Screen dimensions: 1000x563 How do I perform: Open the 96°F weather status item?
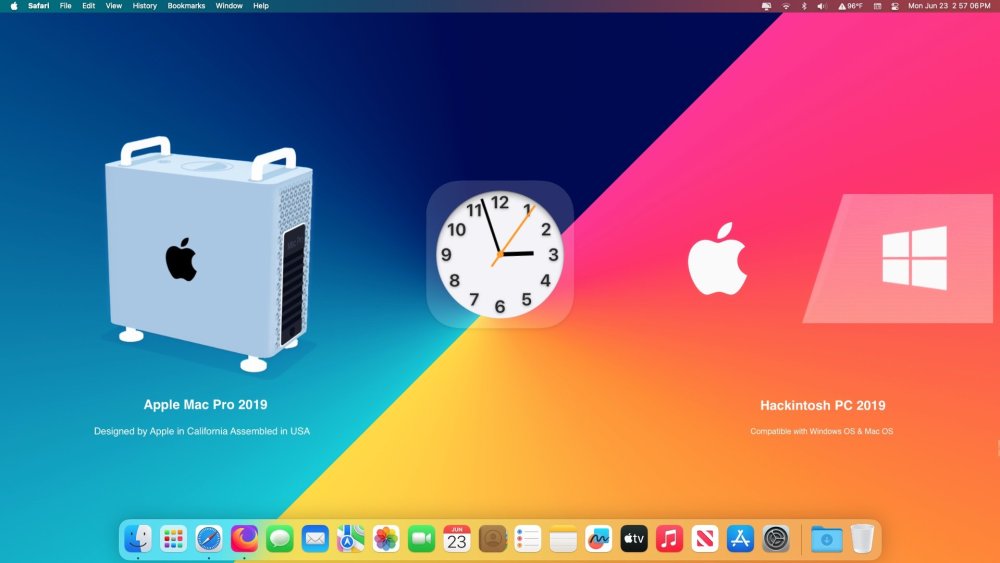pos(850,6)
